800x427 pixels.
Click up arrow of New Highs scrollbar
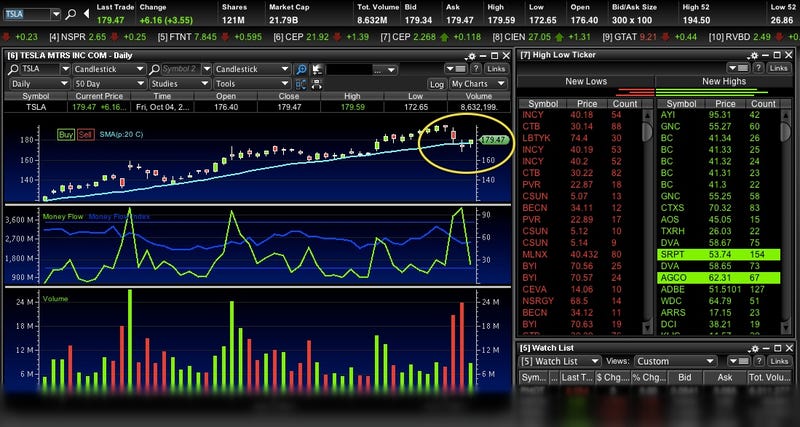(x=787, y=115)
